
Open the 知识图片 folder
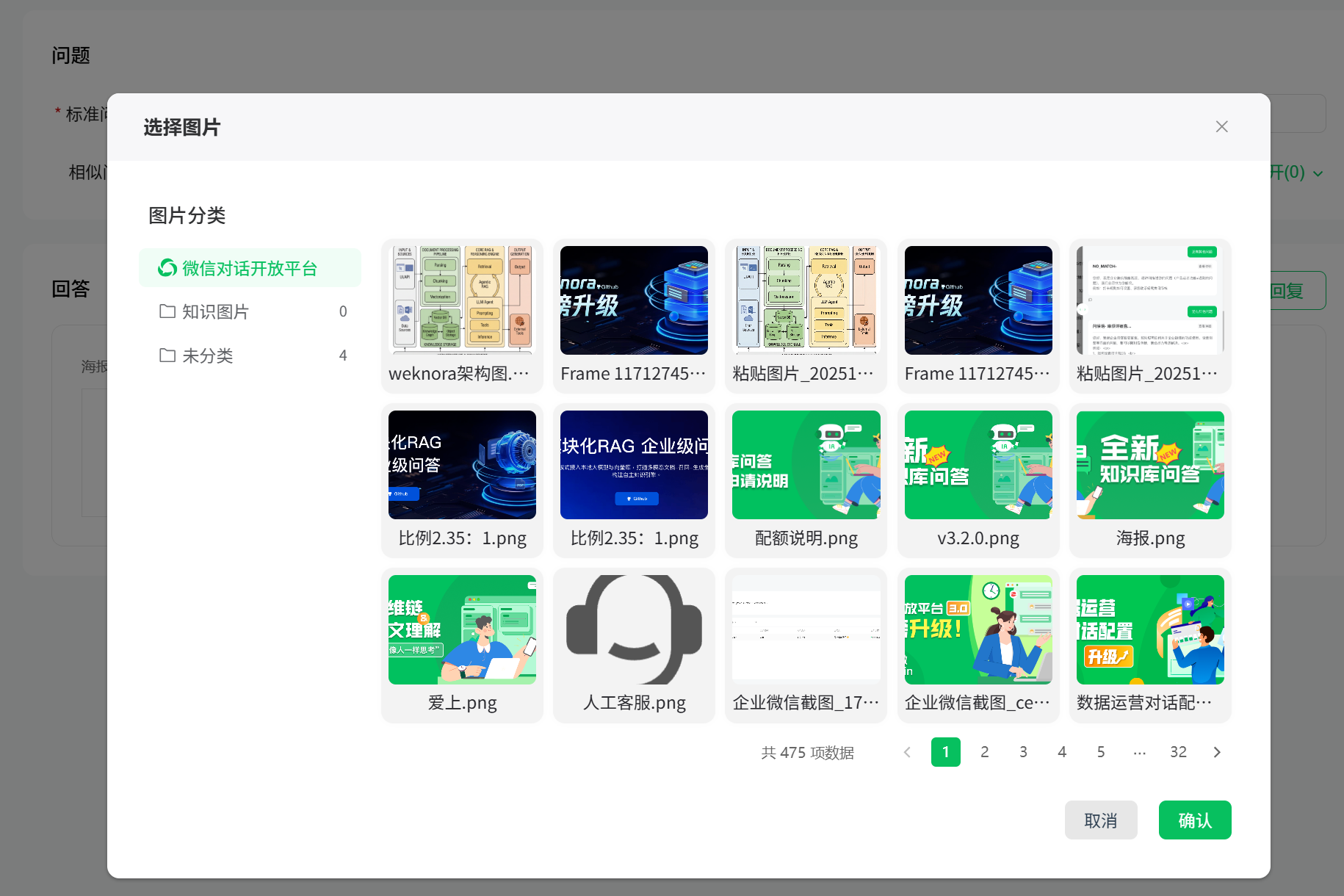(x=215, y=311)
